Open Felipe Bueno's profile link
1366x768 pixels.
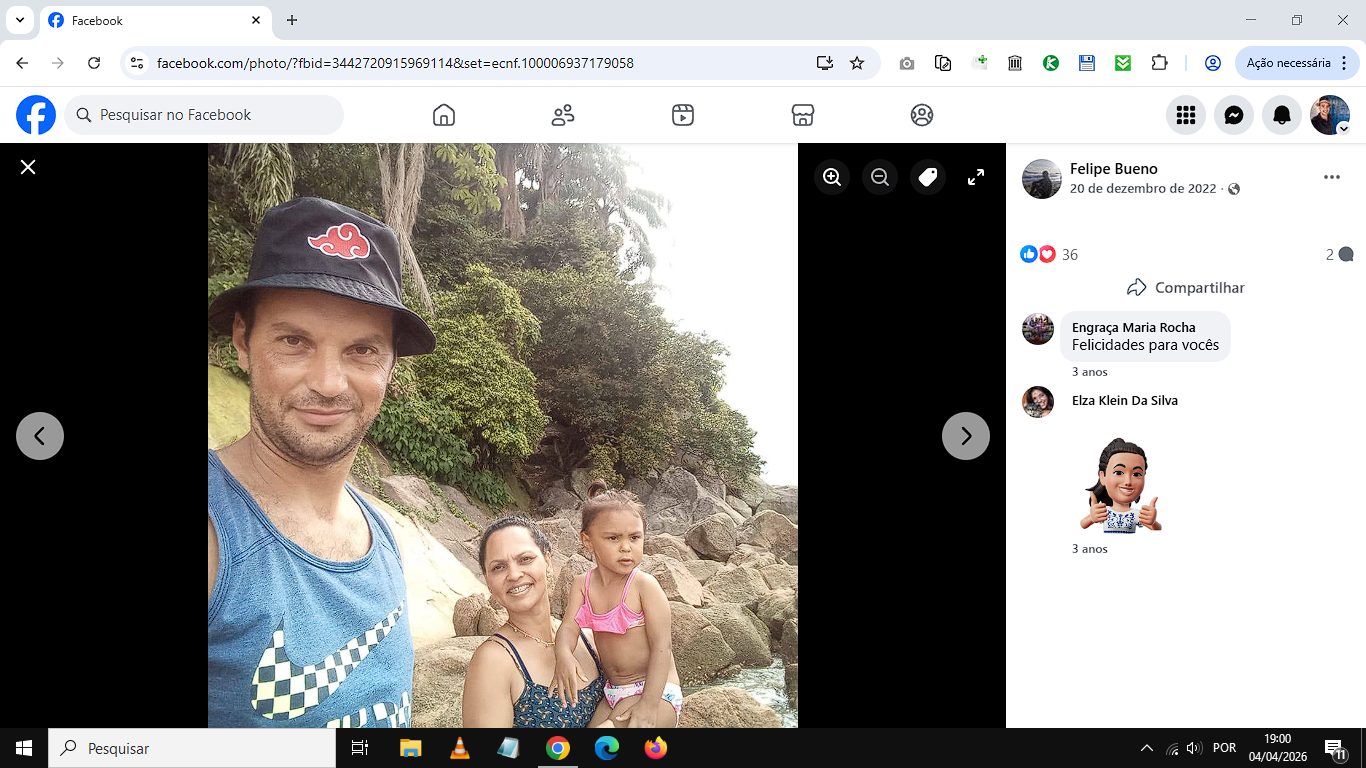pos(1113,169)
